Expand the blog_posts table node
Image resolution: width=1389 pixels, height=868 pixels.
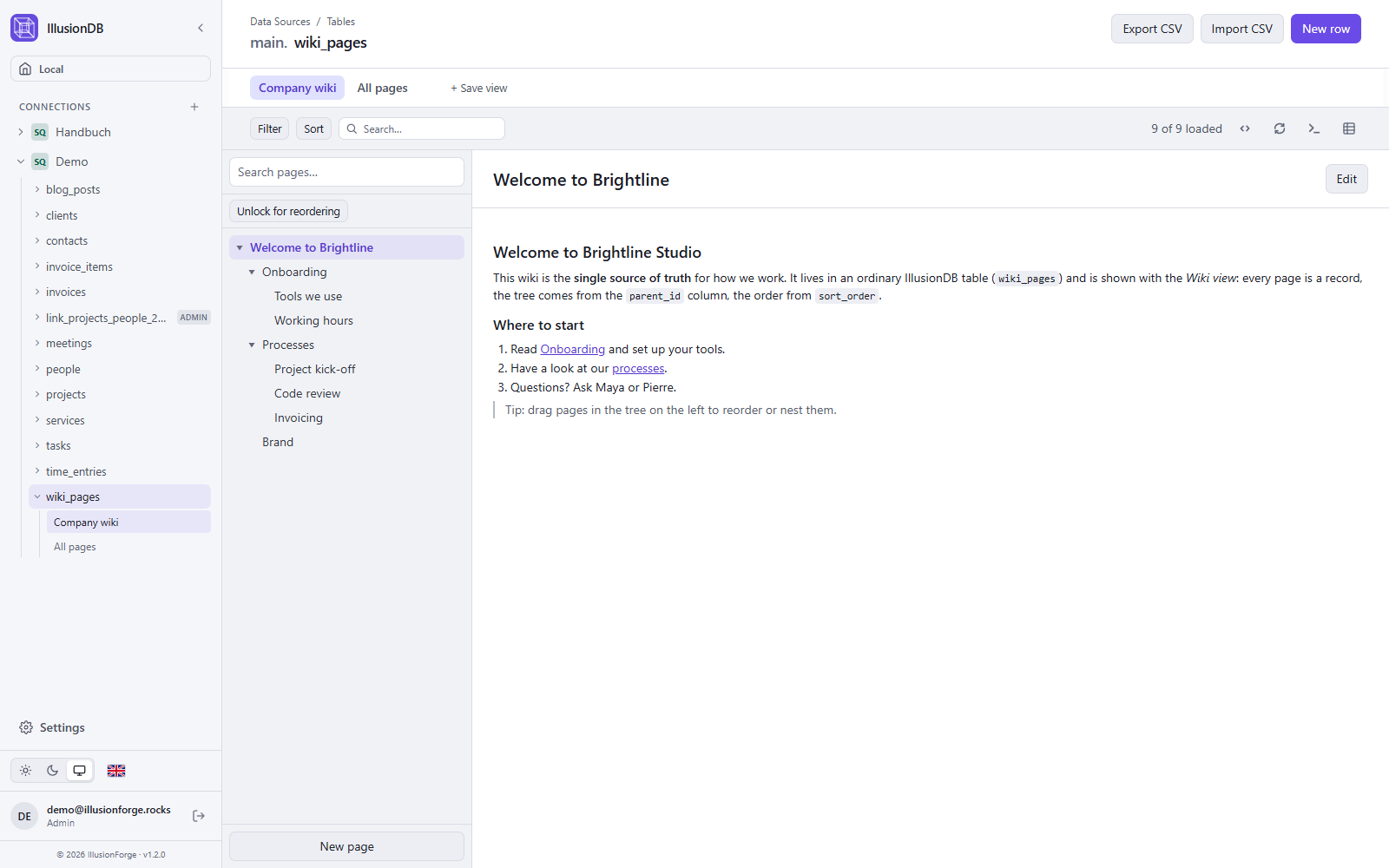pyautogui.click(x=37, y=189)
